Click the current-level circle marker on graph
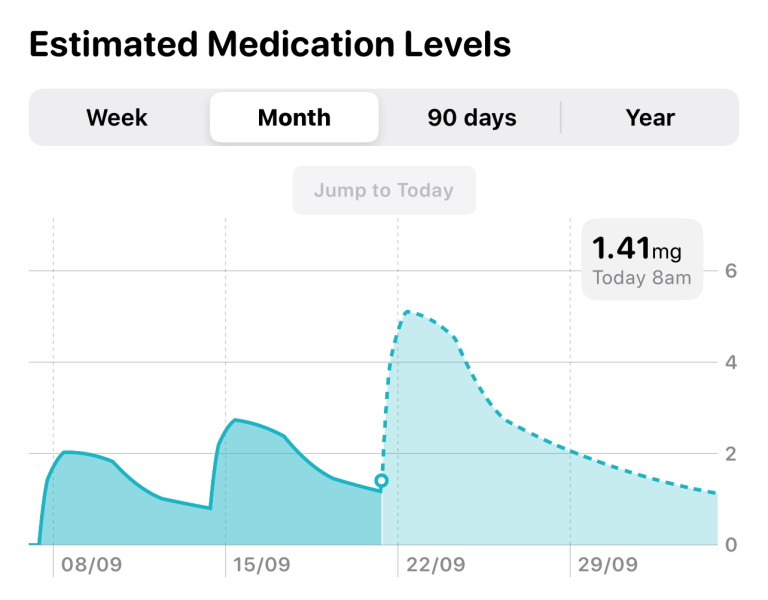 tap(381, 481)
